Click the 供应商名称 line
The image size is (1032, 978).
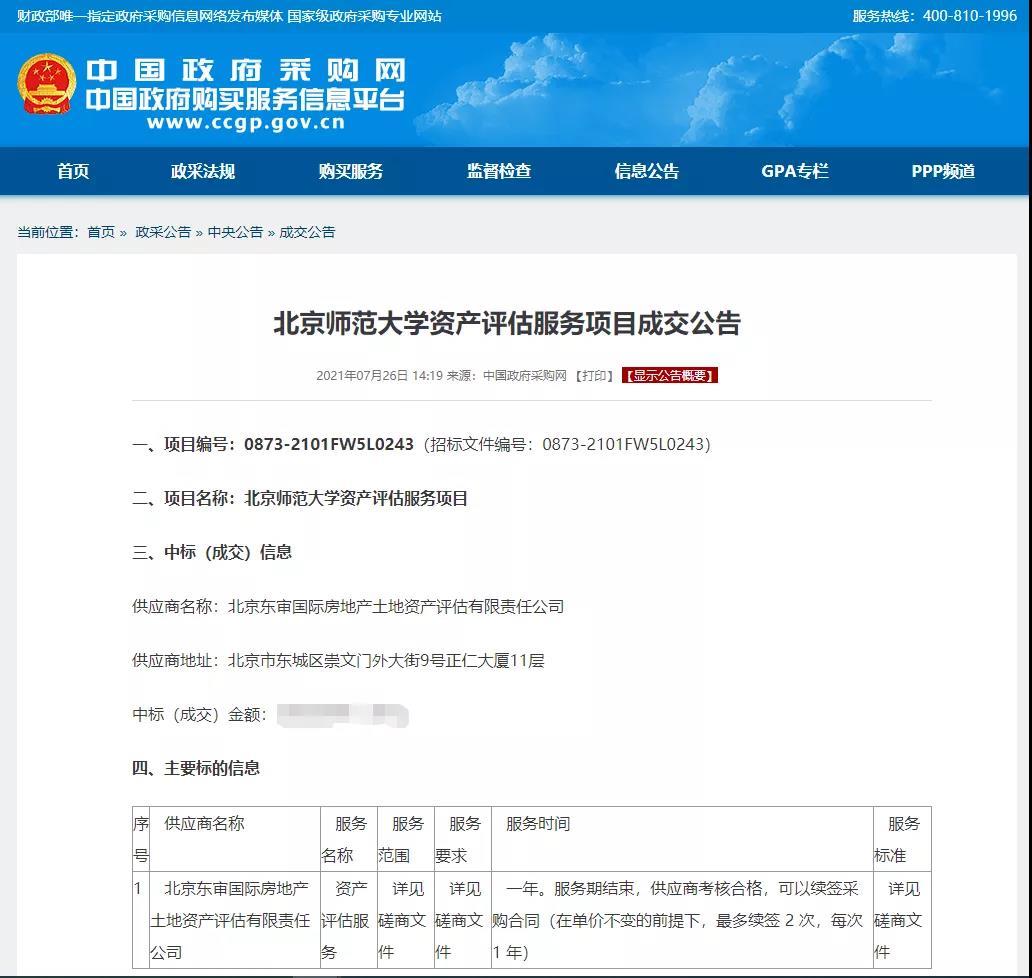[348, 606]
